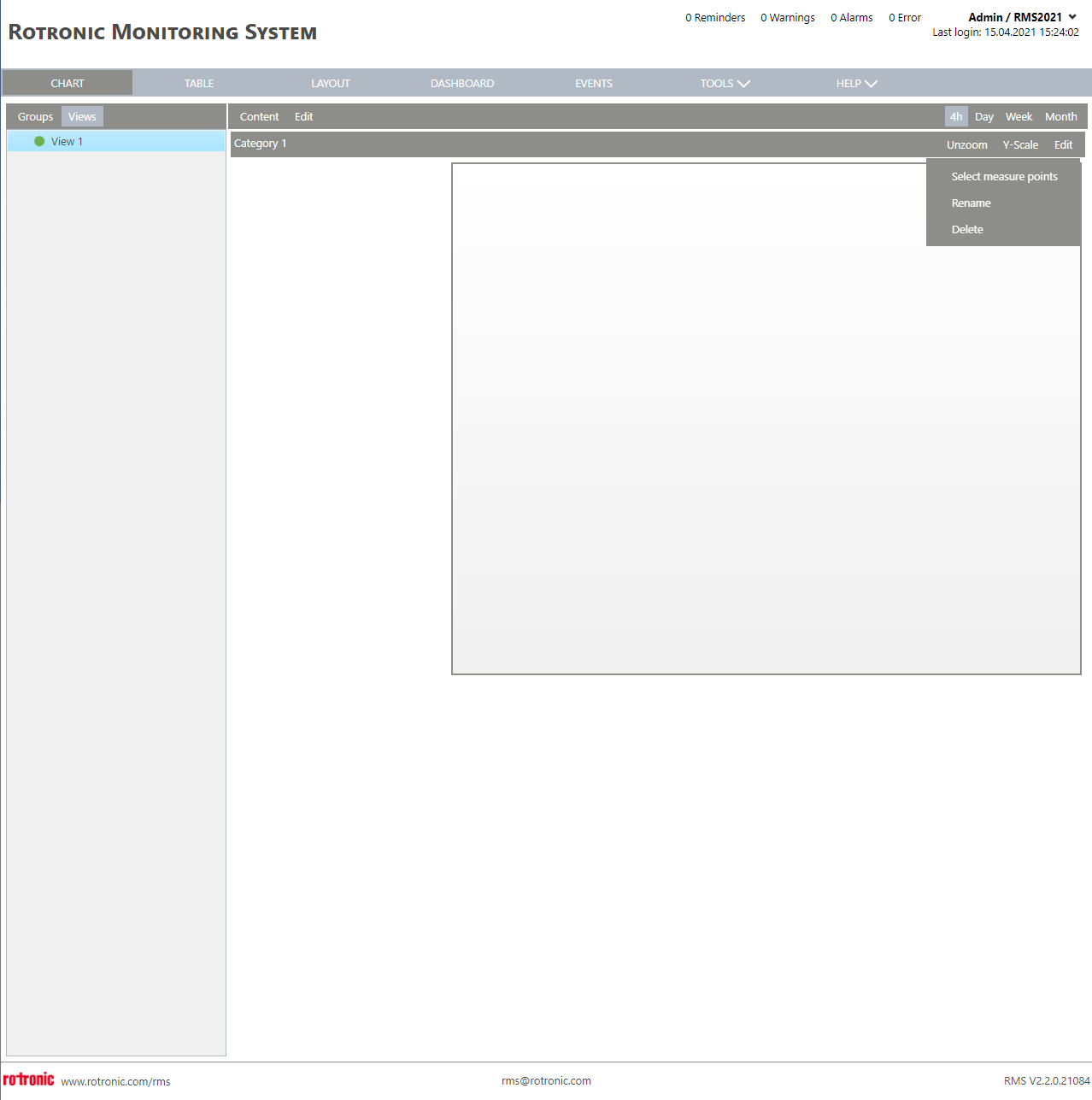The height and width of the screenshot is (1100, 1092).
Task: Open the CHART tab
Action: 68,83
